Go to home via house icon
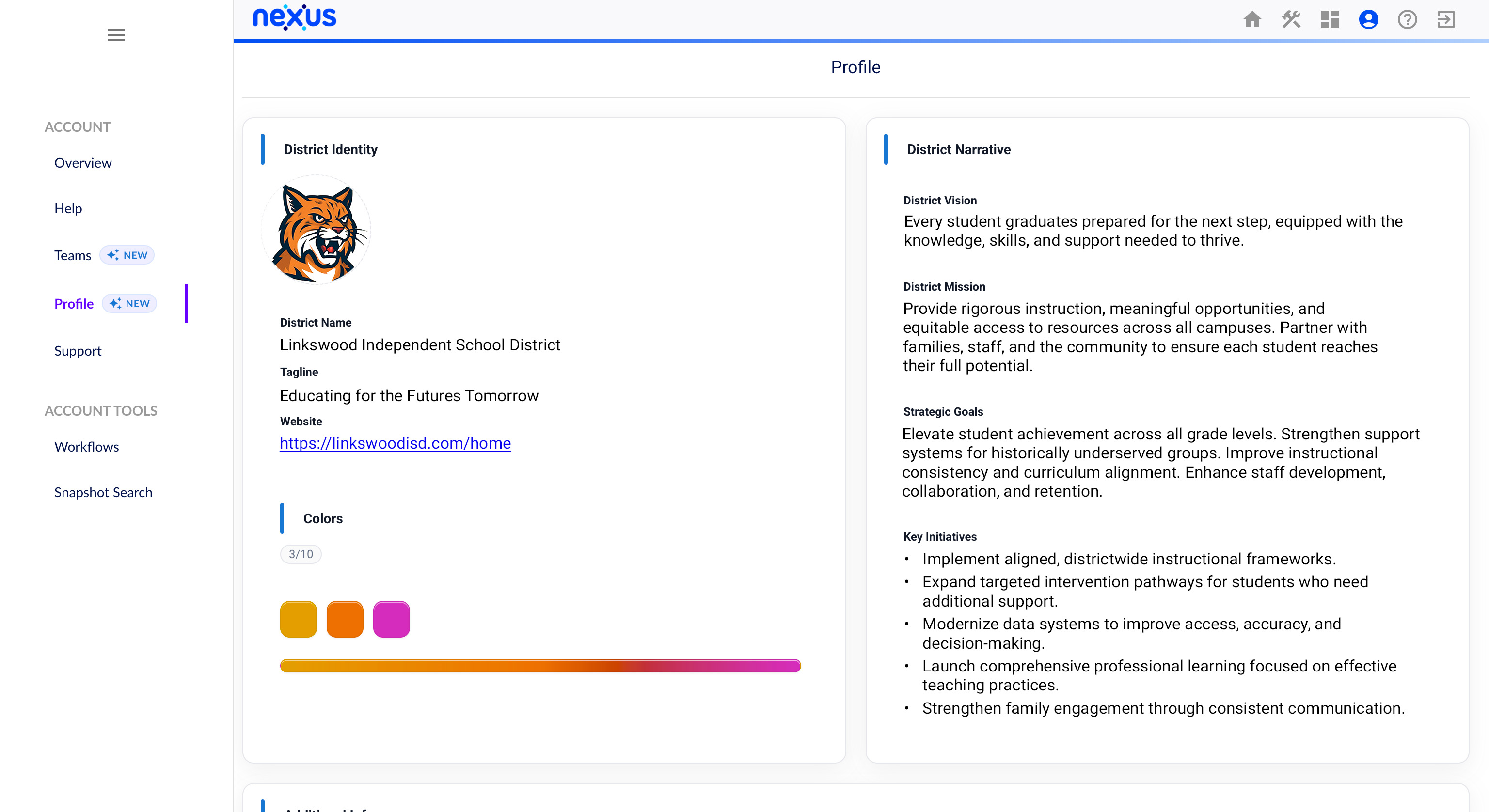 (1252, 20)
